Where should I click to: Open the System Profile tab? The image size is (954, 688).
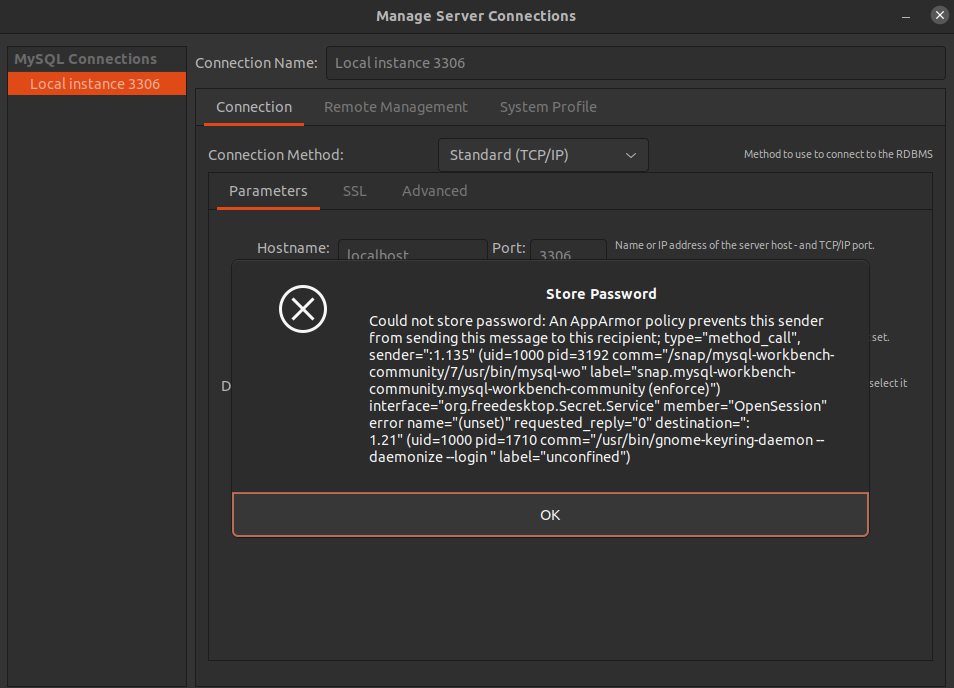click(x=548, y=107)
